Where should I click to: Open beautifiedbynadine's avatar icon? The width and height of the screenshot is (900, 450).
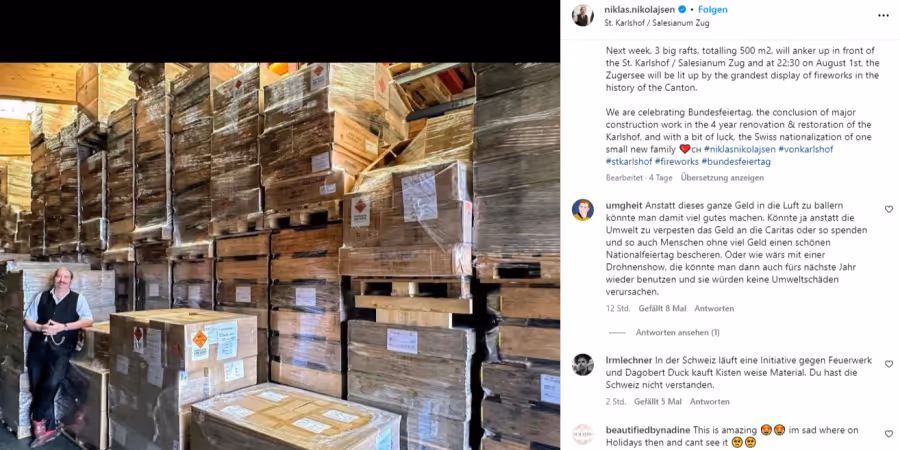583,434
